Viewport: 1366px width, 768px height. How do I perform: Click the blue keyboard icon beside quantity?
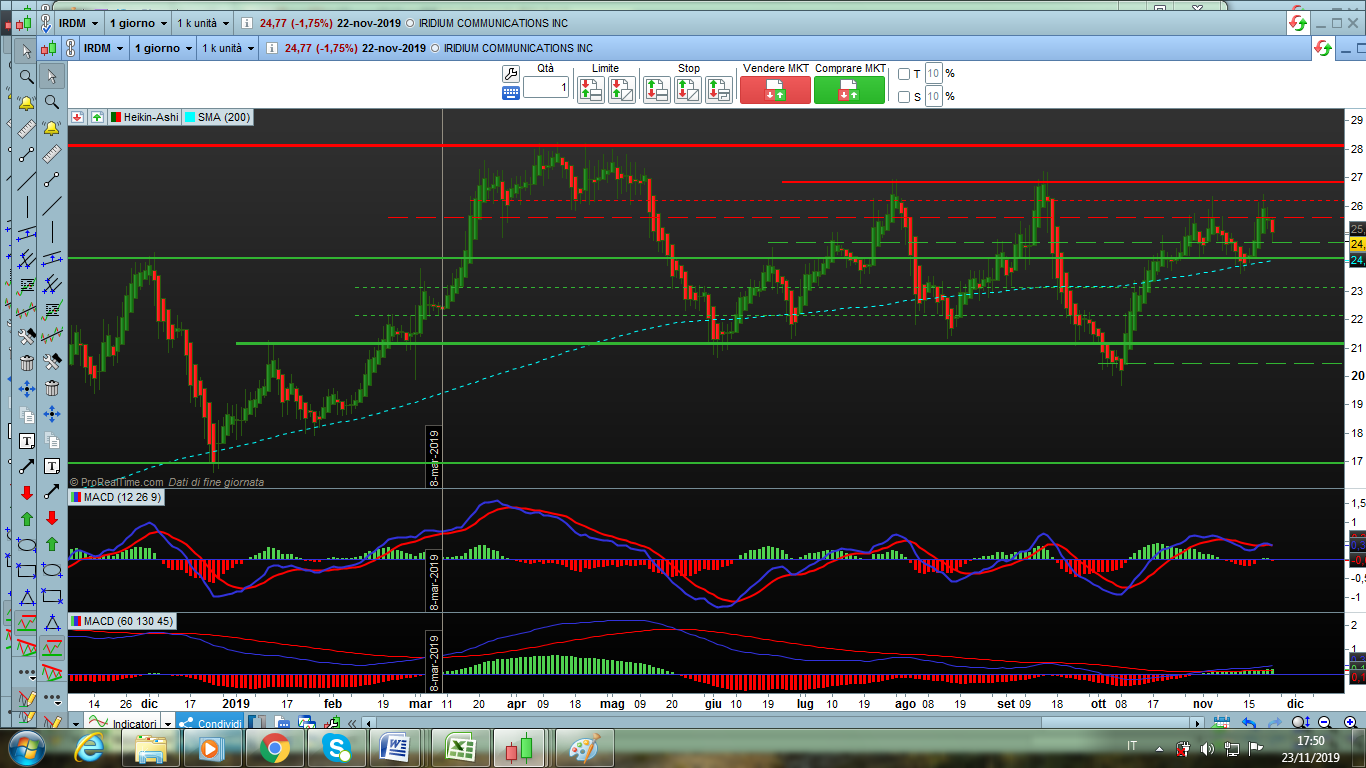tap(510, 93)
